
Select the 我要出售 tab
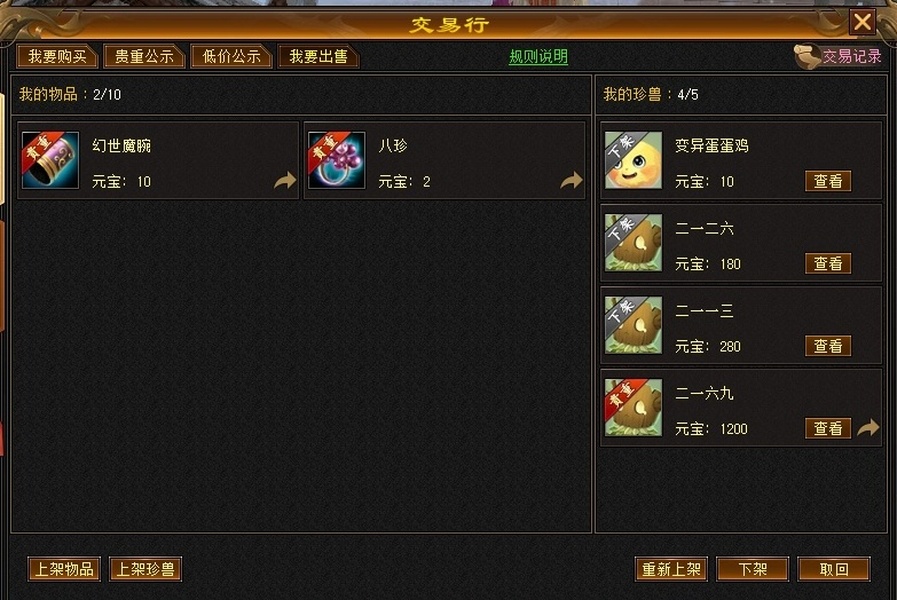[318, 56]
